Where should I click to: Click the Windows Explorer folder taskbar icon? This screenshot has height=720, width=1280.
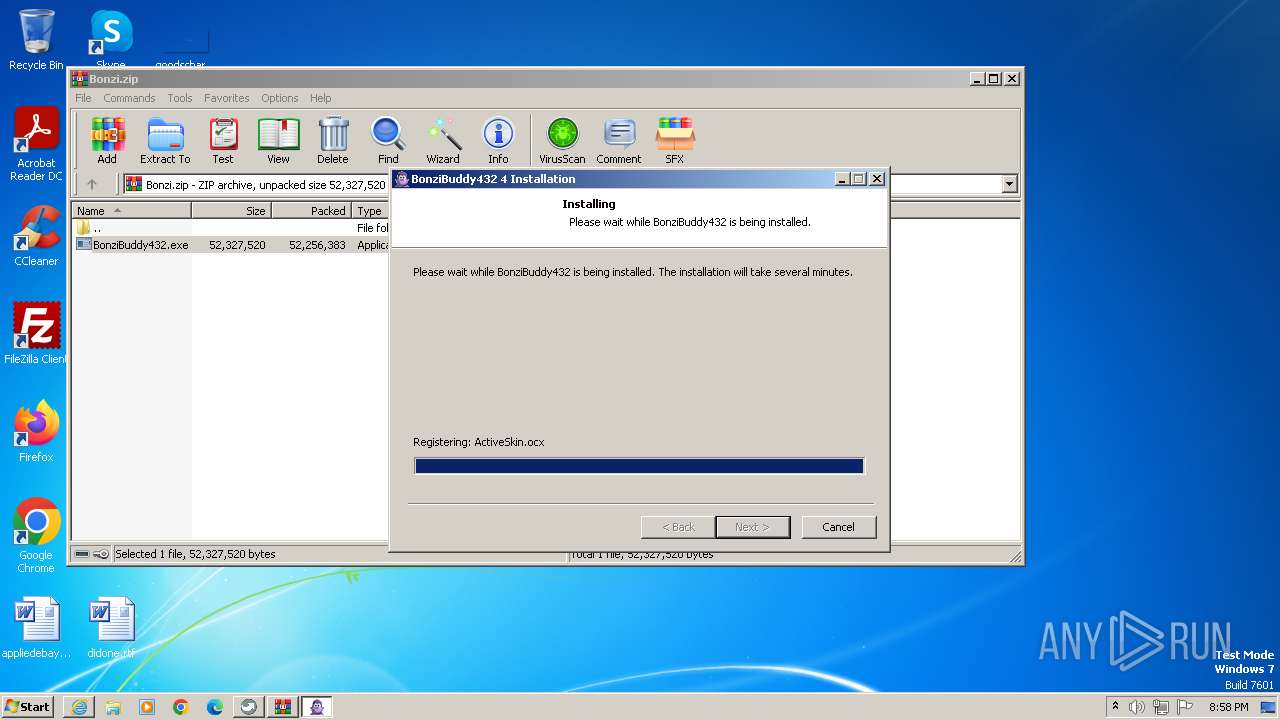[113, 707]
